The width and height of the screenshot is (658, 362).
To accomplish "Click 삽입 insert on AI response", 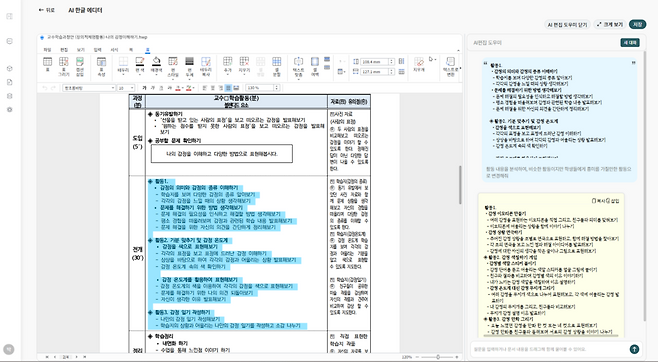I will (613, 201).
